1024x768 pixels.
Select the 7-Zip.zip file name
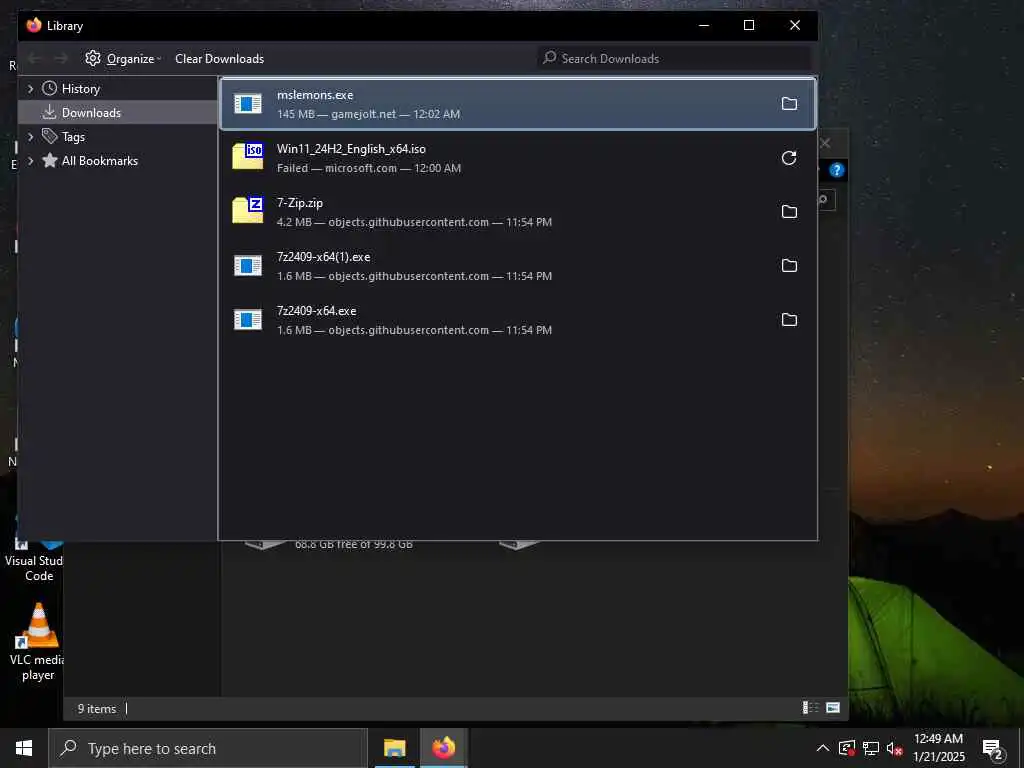tap(300, 203)
